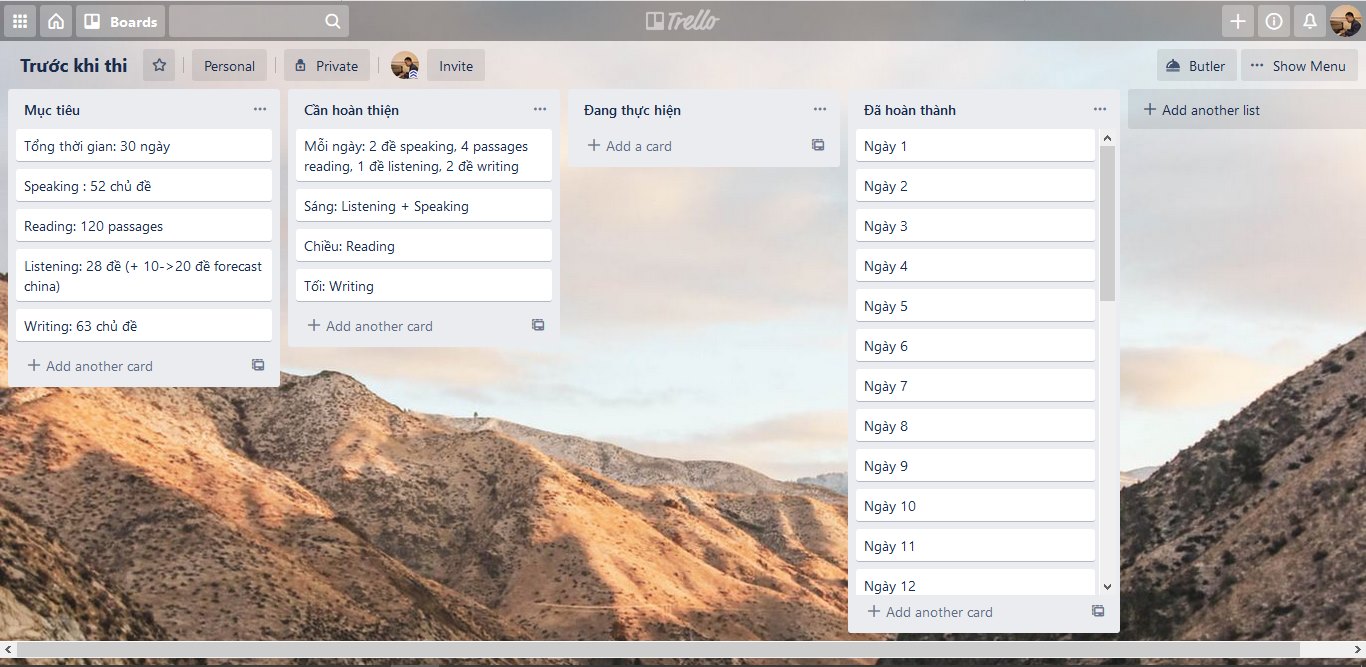The width and height of the screenshot is (1366, 667).
Task: Open Butler automation
Action: point(1196,66)
